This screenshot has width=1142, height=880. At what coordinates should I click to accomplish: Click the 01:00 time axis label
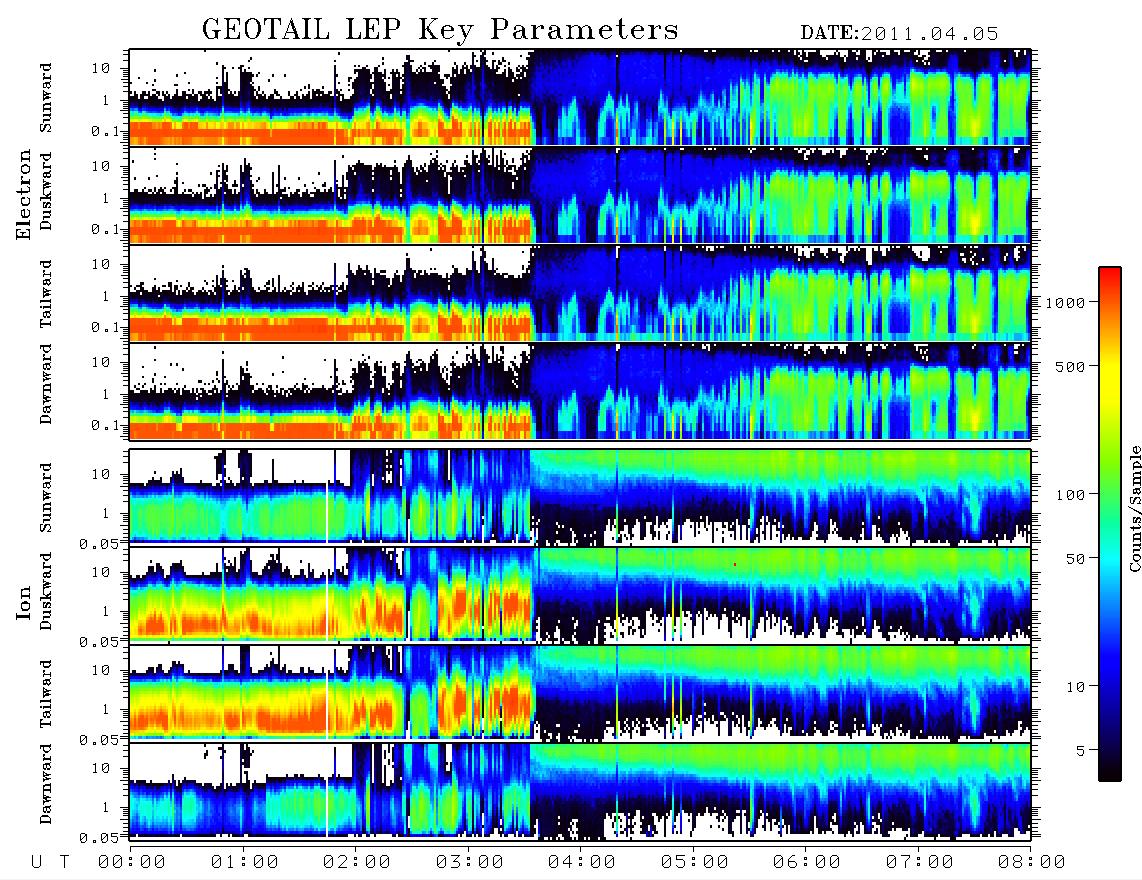tap(245, 862)
